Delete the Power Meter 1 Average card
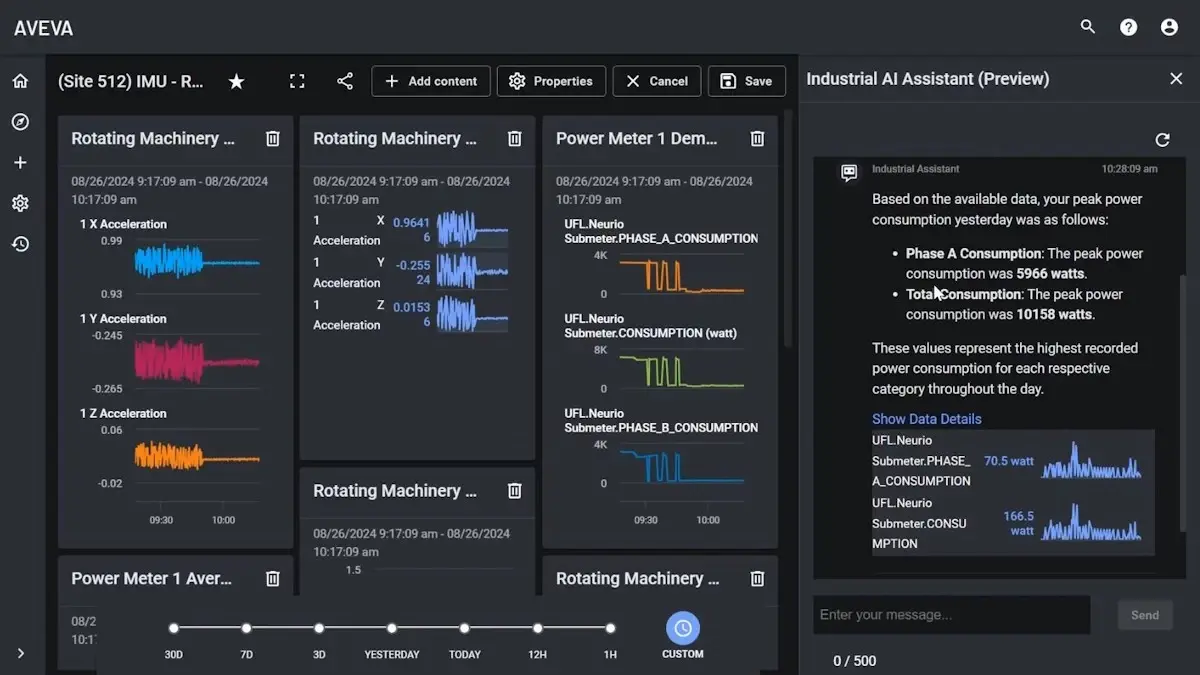 272,579
